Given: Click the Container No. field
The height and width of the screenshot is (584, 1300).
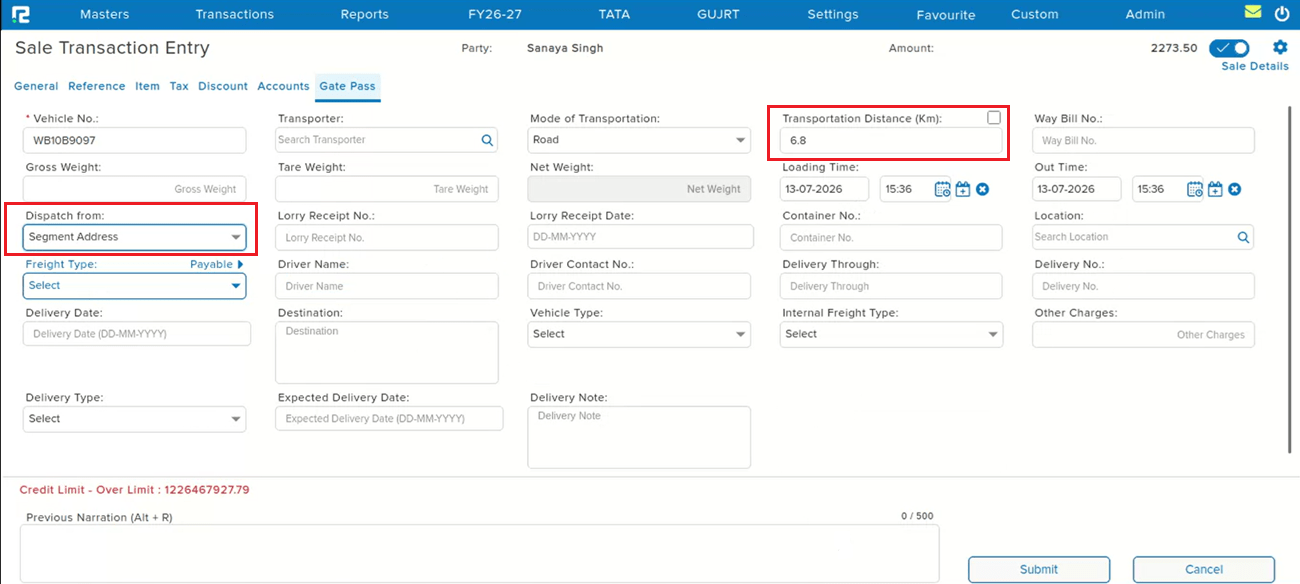Looking at the screenshot, I should click(891, 237).
